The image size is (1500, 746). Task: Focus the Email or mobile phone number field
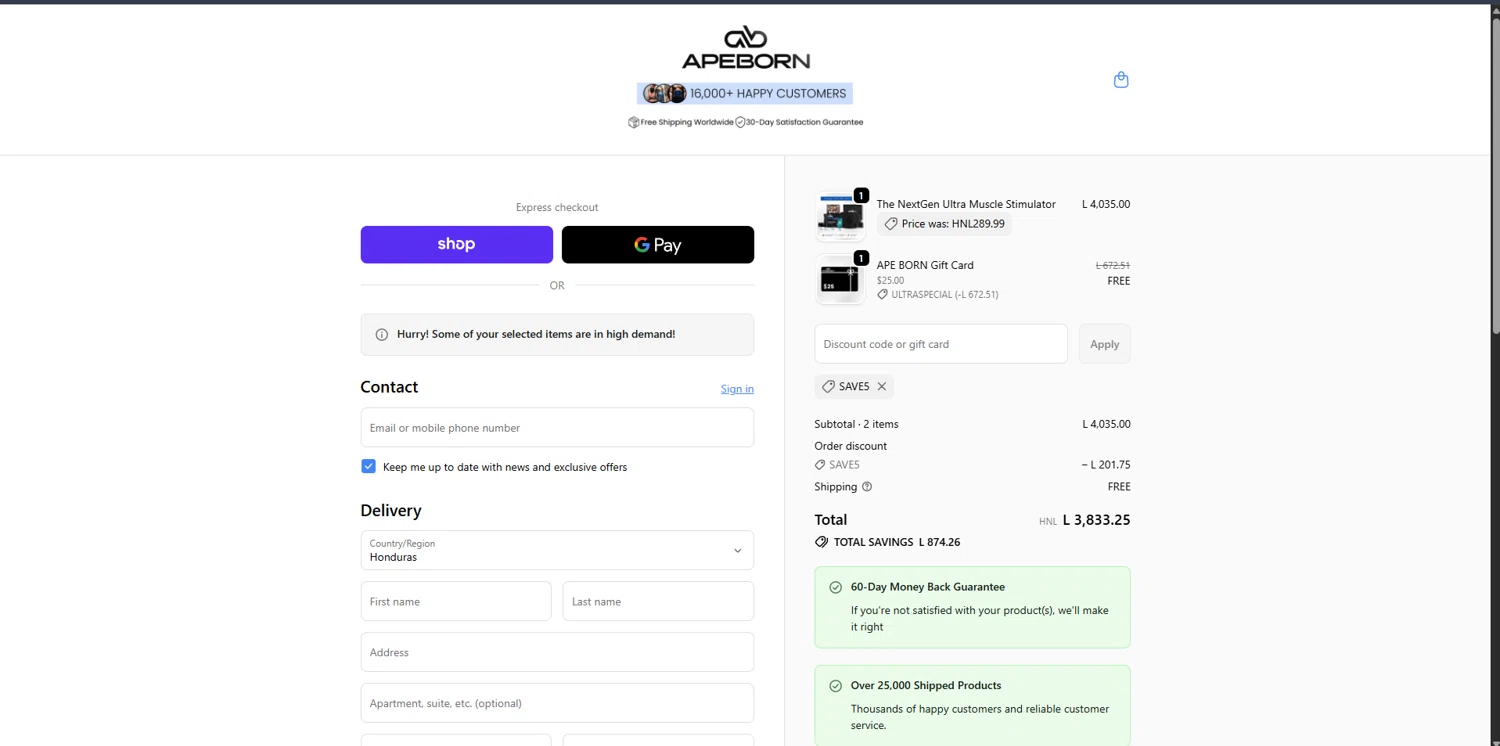click(x=557, y=428)
